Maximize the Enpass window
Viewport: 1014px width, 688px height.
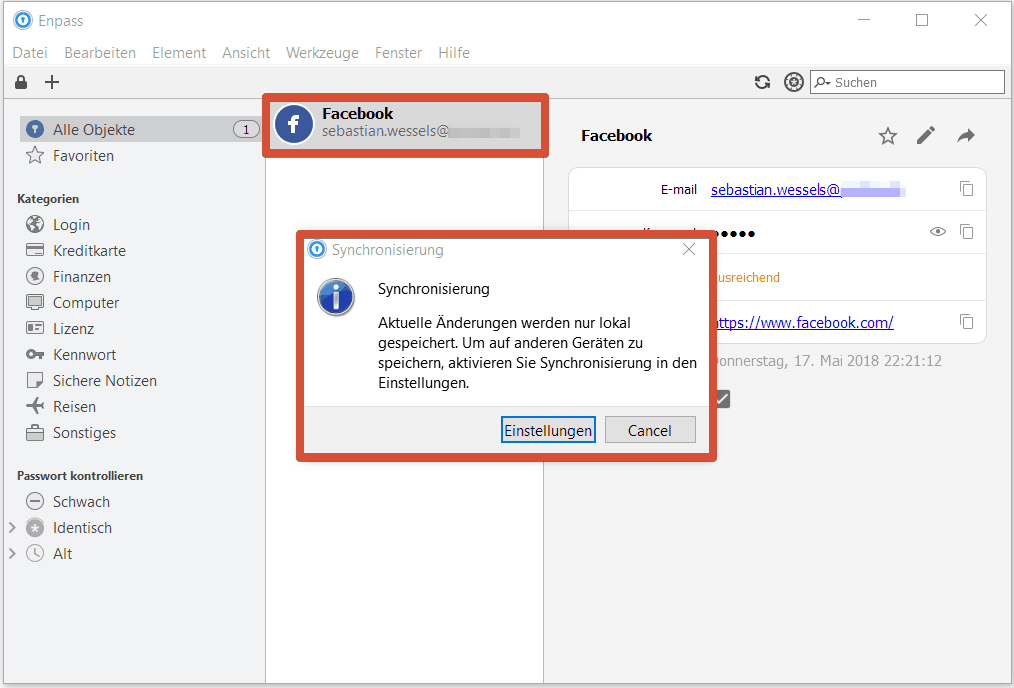point(922,20)
